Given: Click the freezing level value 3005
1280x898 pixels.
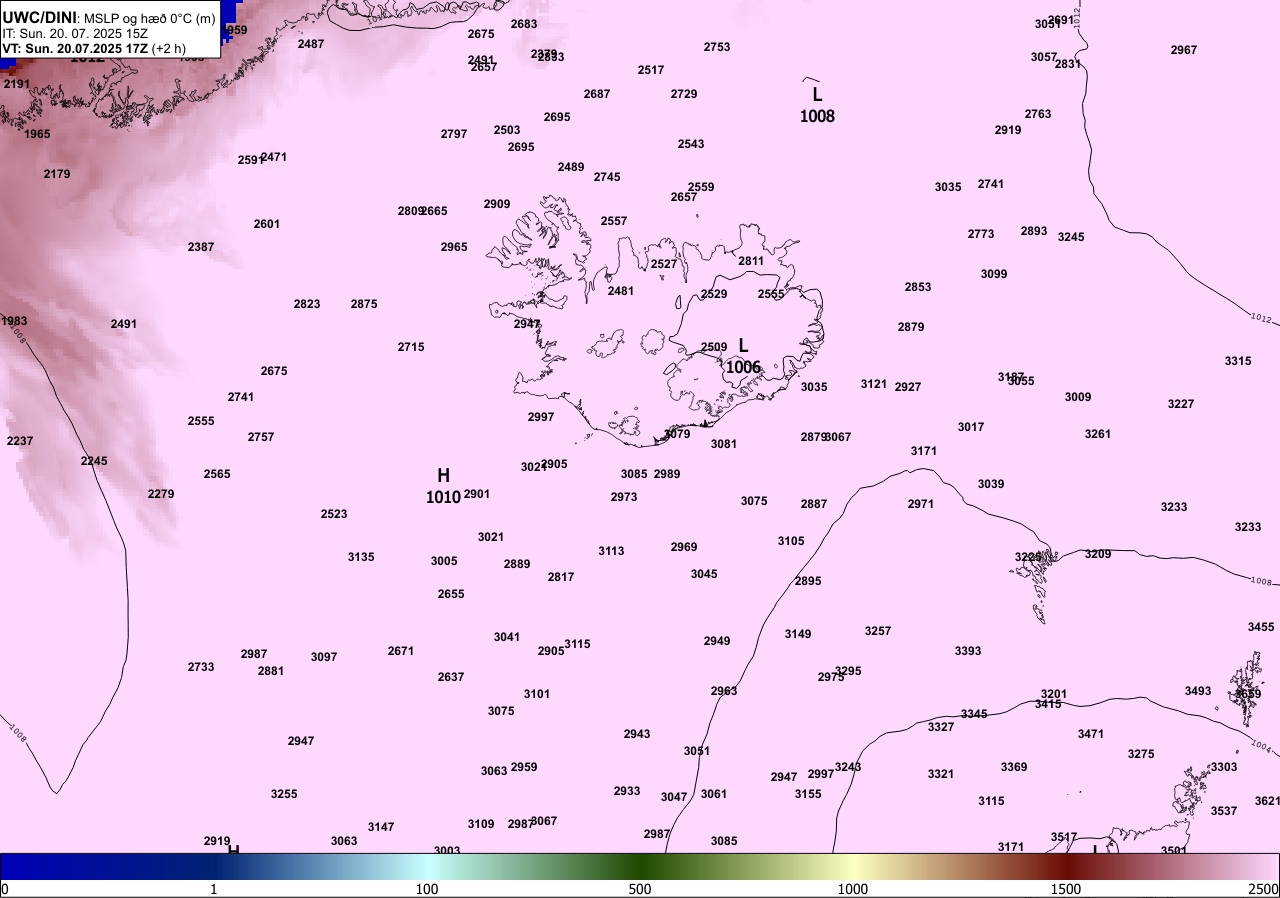Looking at the screenshot, I should pyautogui.click(x=444, y=561).
